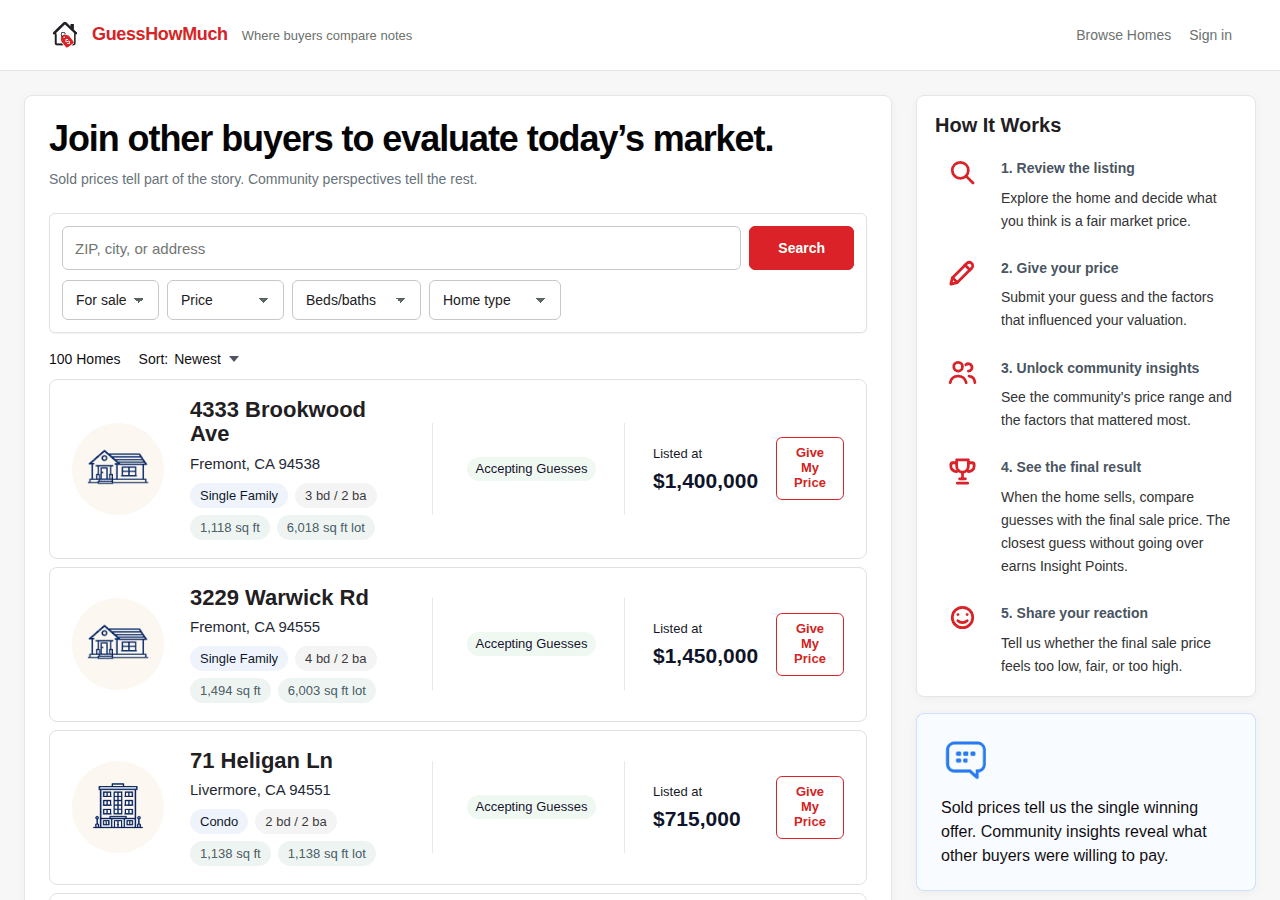Open the For sale dropdown
This screenshot has width=1280, height=900.
click(110, 300)
